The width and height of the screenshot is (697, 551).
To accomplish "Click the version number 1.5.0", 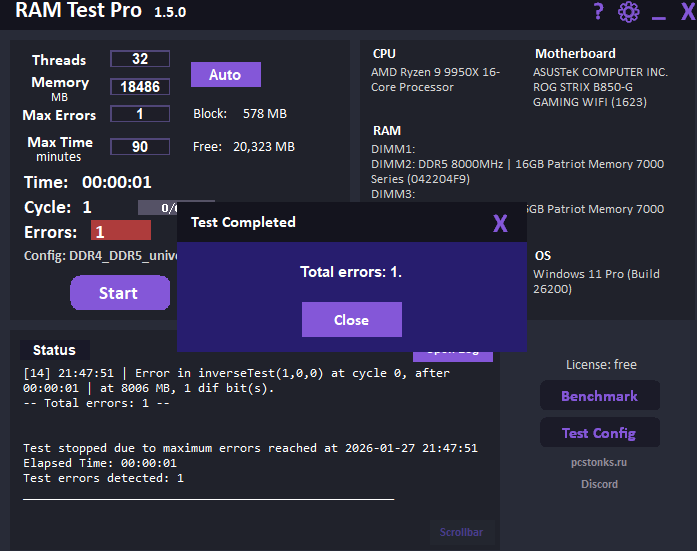I will [170, 12].
